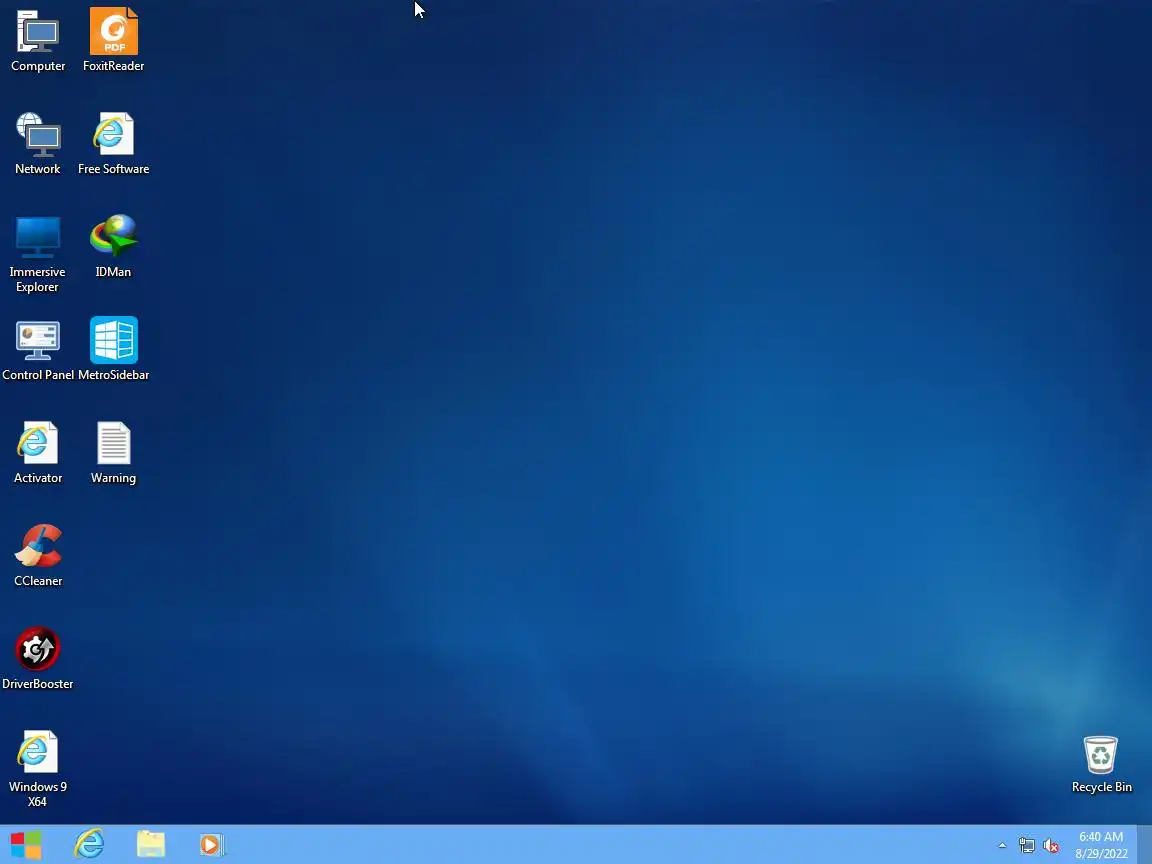
Task: Open the Start menu from taskbar
Action: tap(26, 844)
